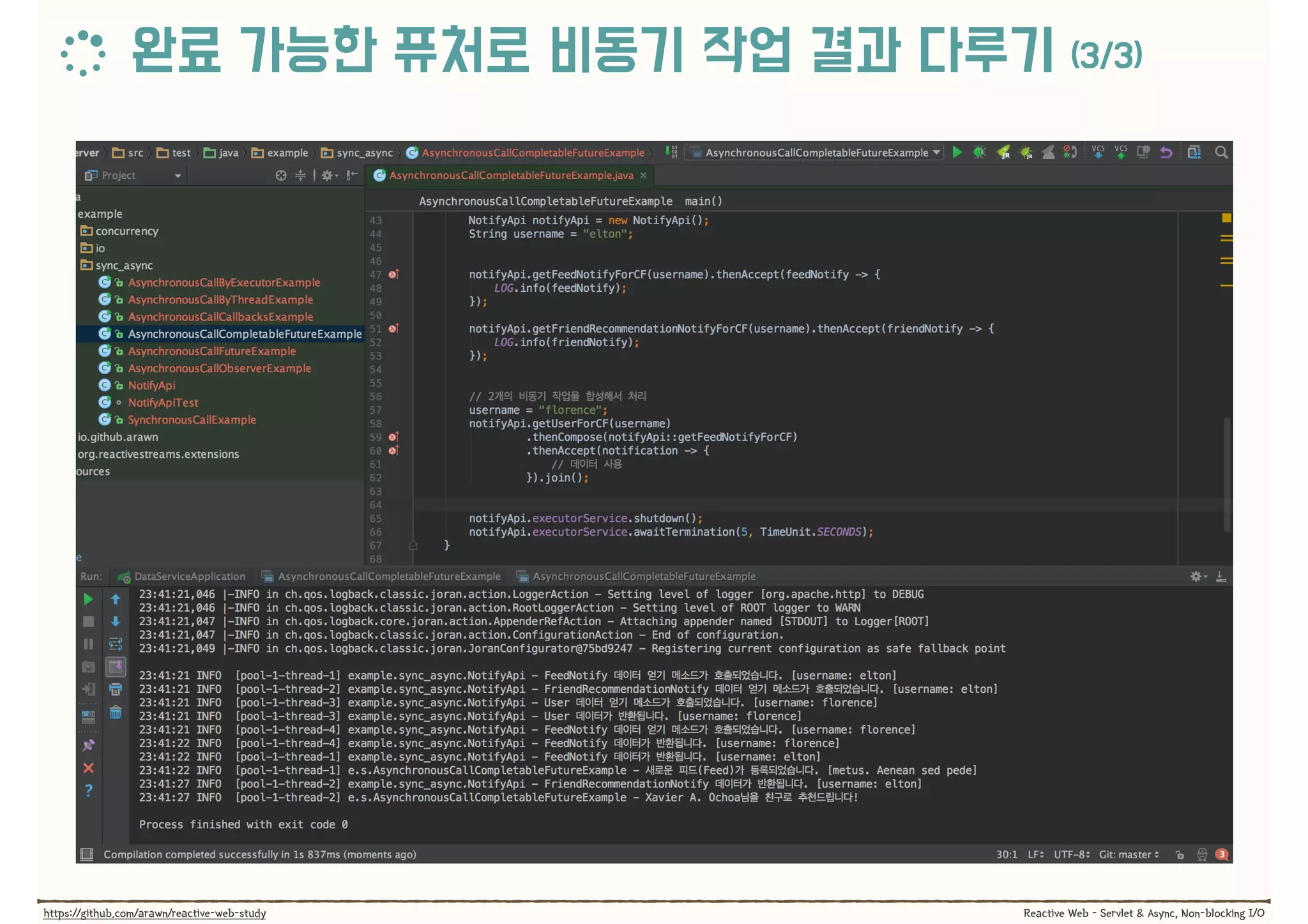Close the AsynchronousCallCompletableFutureExample.java editor tab
The width and height of the screenshot is (1308, 924).
click(643, 176)
